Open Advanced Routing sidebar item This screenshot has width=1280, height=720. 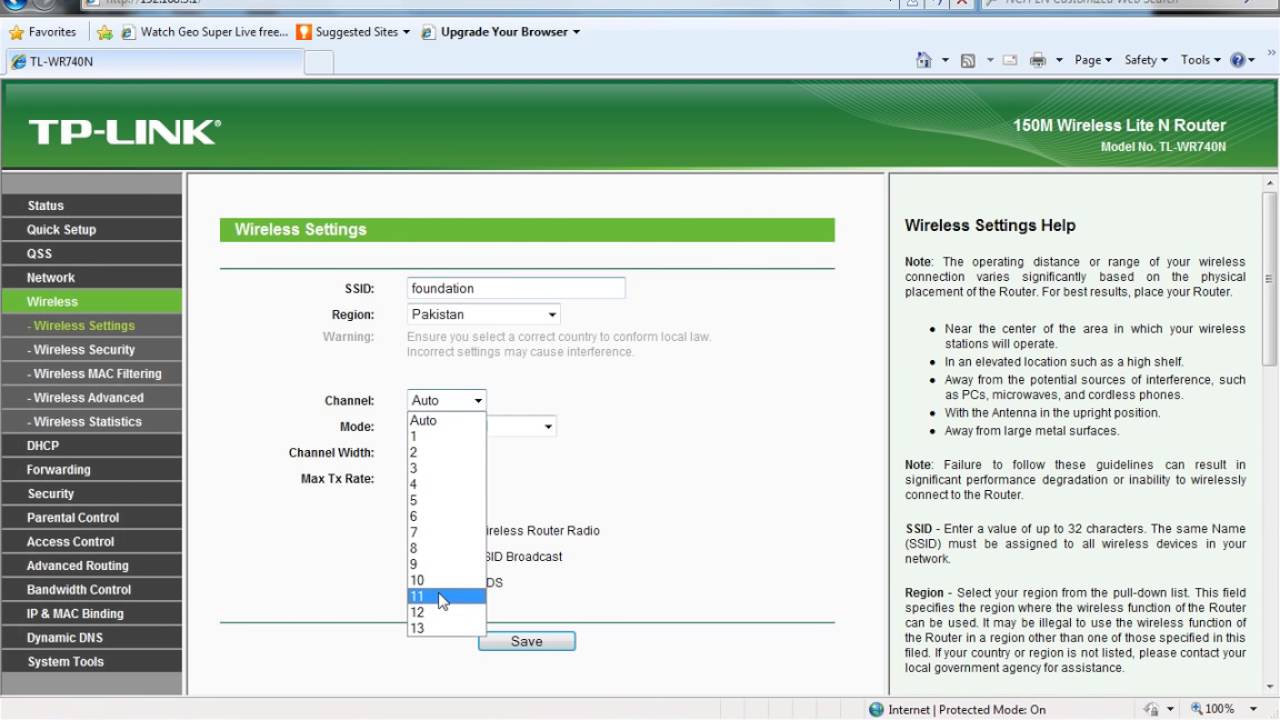(91, 565)
